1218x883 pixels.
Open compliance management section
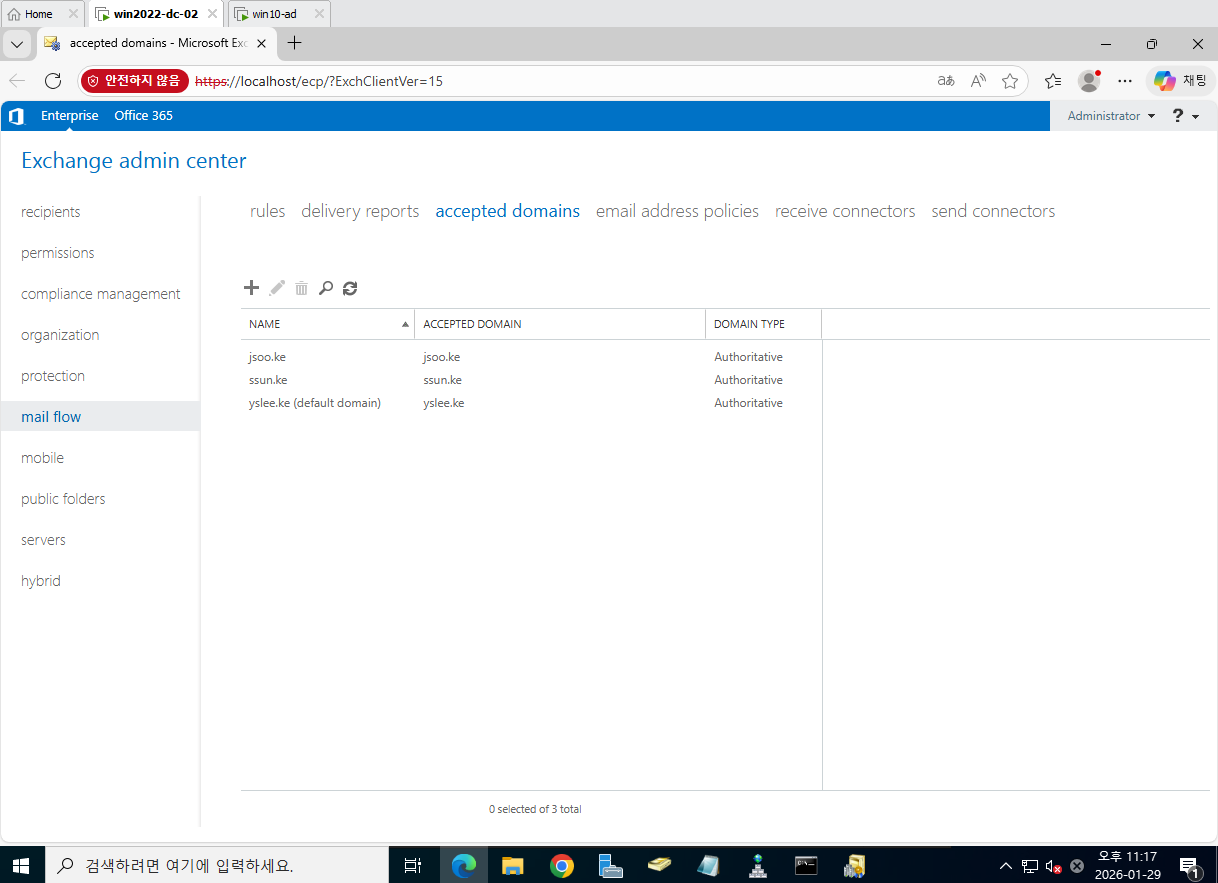(100, 294)
